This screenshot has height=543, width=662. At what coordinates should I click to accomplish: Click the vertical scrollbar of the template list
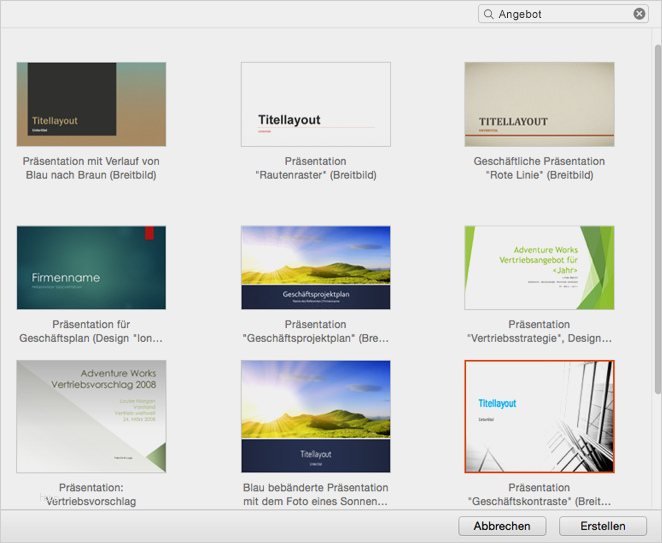coord(655,200)
